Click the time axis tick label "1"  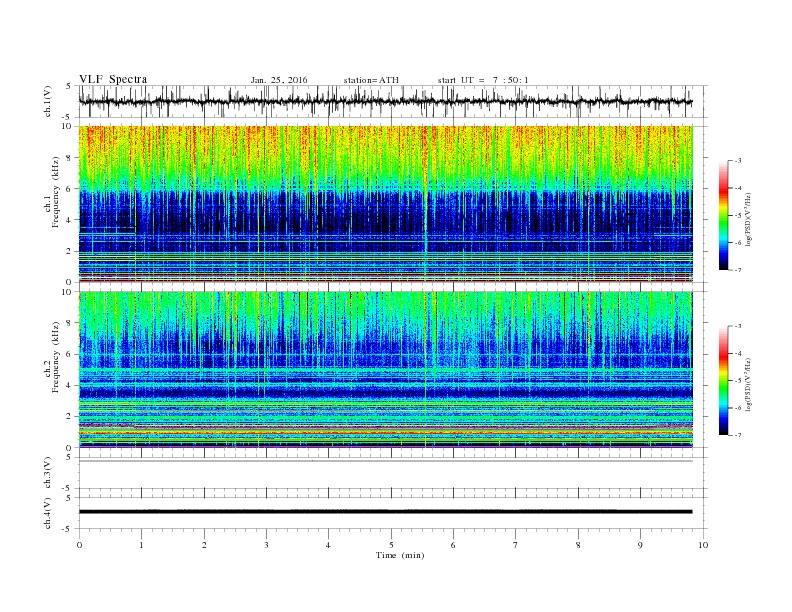point(141,545)
